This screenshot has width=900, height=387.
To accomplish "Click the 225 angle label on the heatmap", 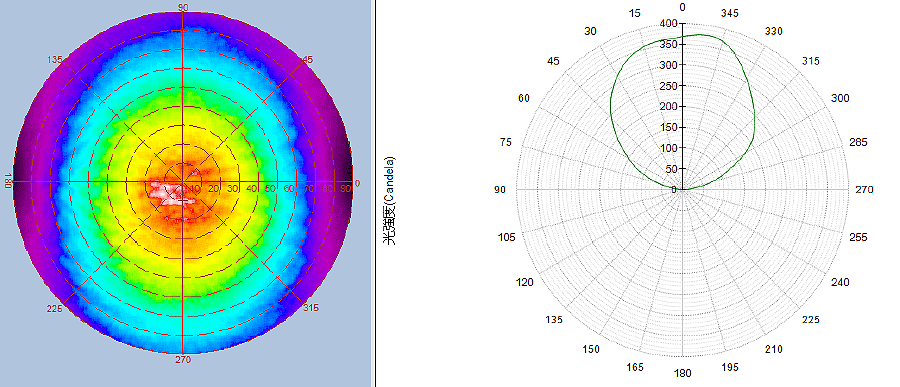I will point(55,309).
